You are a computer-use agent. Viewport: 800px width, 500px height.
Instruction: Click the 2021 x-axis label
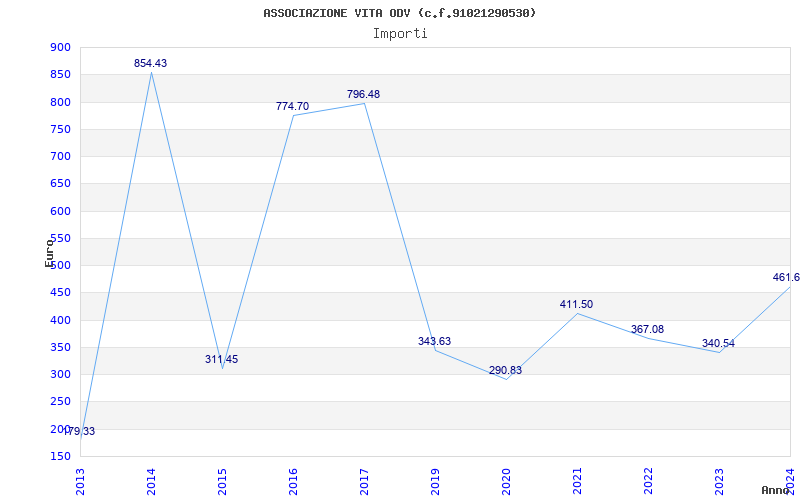tap(577, 482)
